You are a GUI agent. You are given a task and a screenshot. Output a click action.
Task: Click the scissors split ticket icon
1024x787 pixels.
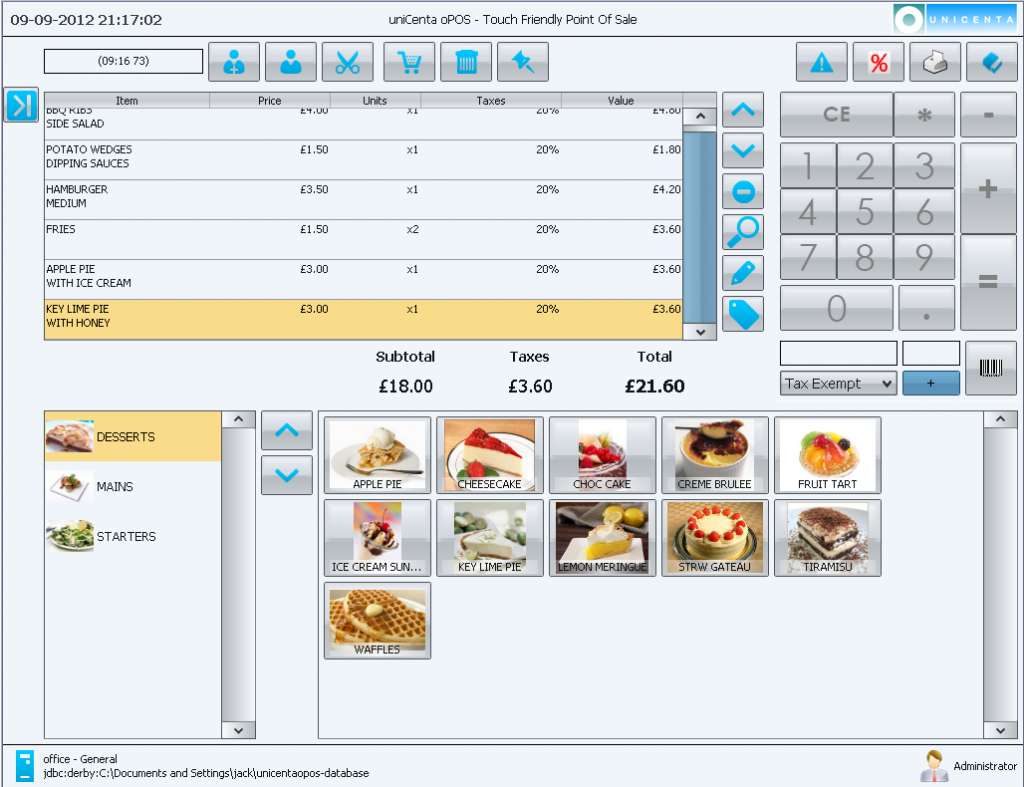point(347,62)
